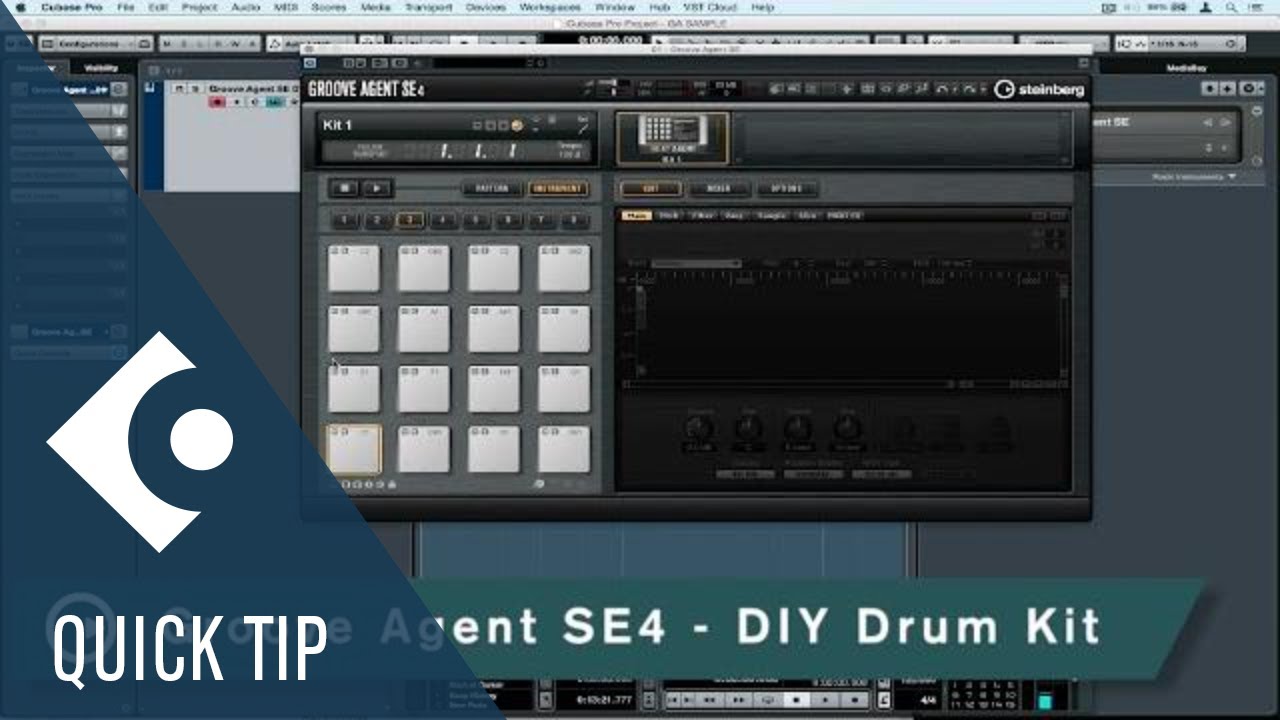Select the Kit 1 slot thumbnail
This screenshot has height=720, width=1280.
[672, 137]
